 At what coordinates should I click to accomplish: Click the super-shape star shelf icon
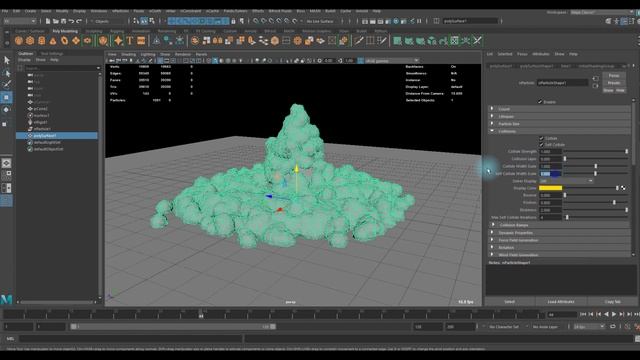(x=118, y=40)
